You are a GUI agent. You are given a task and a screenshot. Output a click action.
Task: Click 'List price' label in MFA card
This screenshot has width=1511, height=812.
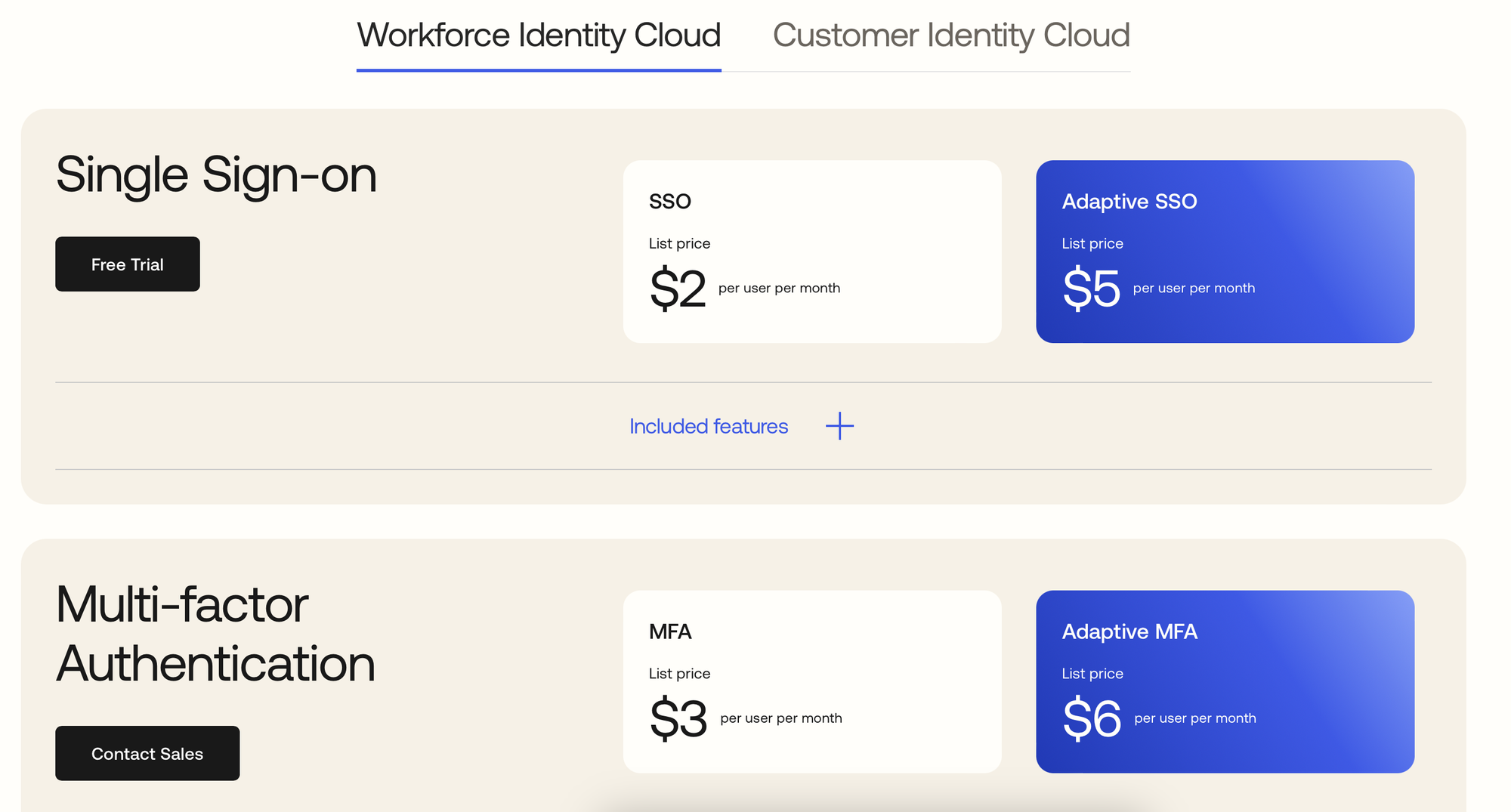679,674
